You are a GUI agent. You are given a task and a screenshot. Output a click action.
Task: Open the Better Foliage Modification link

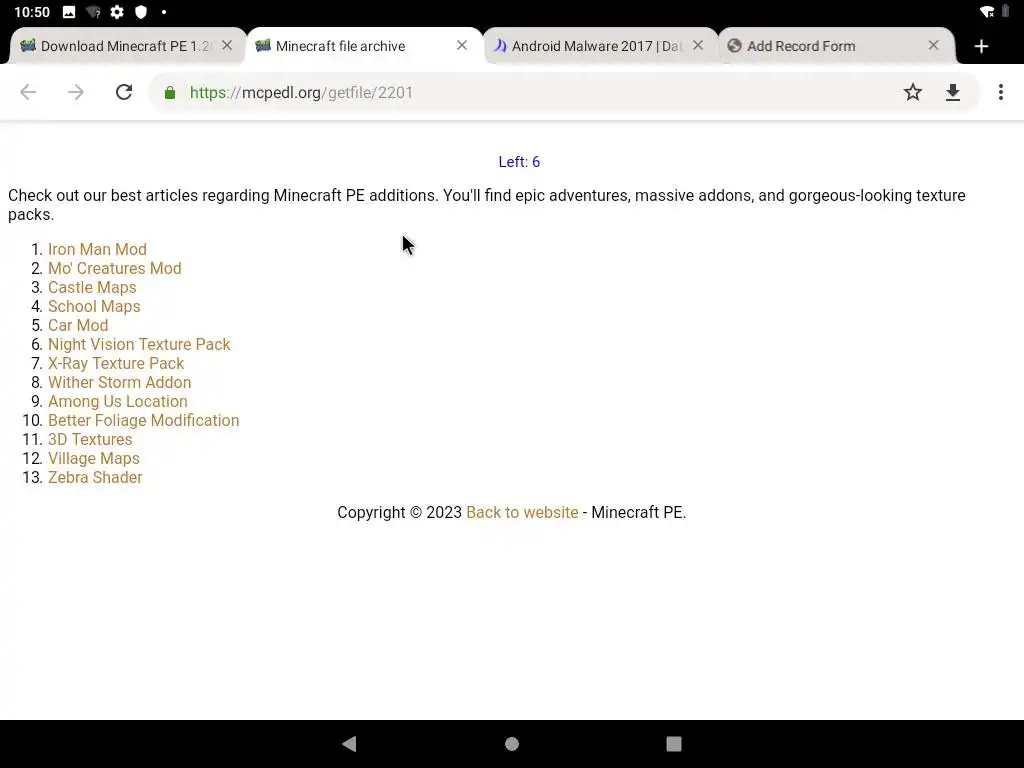(144, 420)
